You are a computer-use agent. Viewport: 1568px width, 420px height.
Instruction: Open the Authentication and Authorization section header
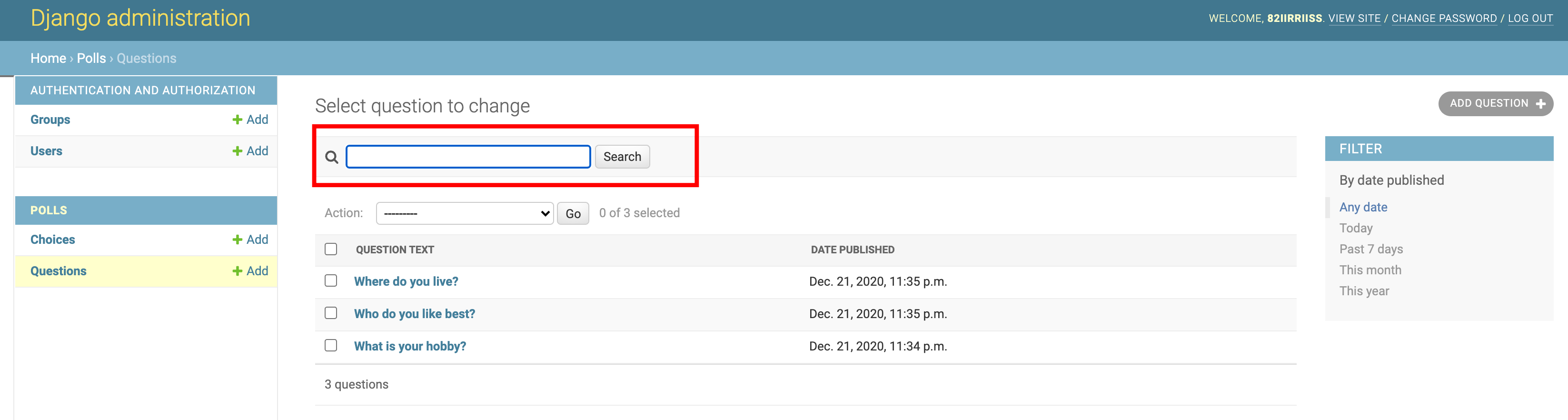[143, 90]
